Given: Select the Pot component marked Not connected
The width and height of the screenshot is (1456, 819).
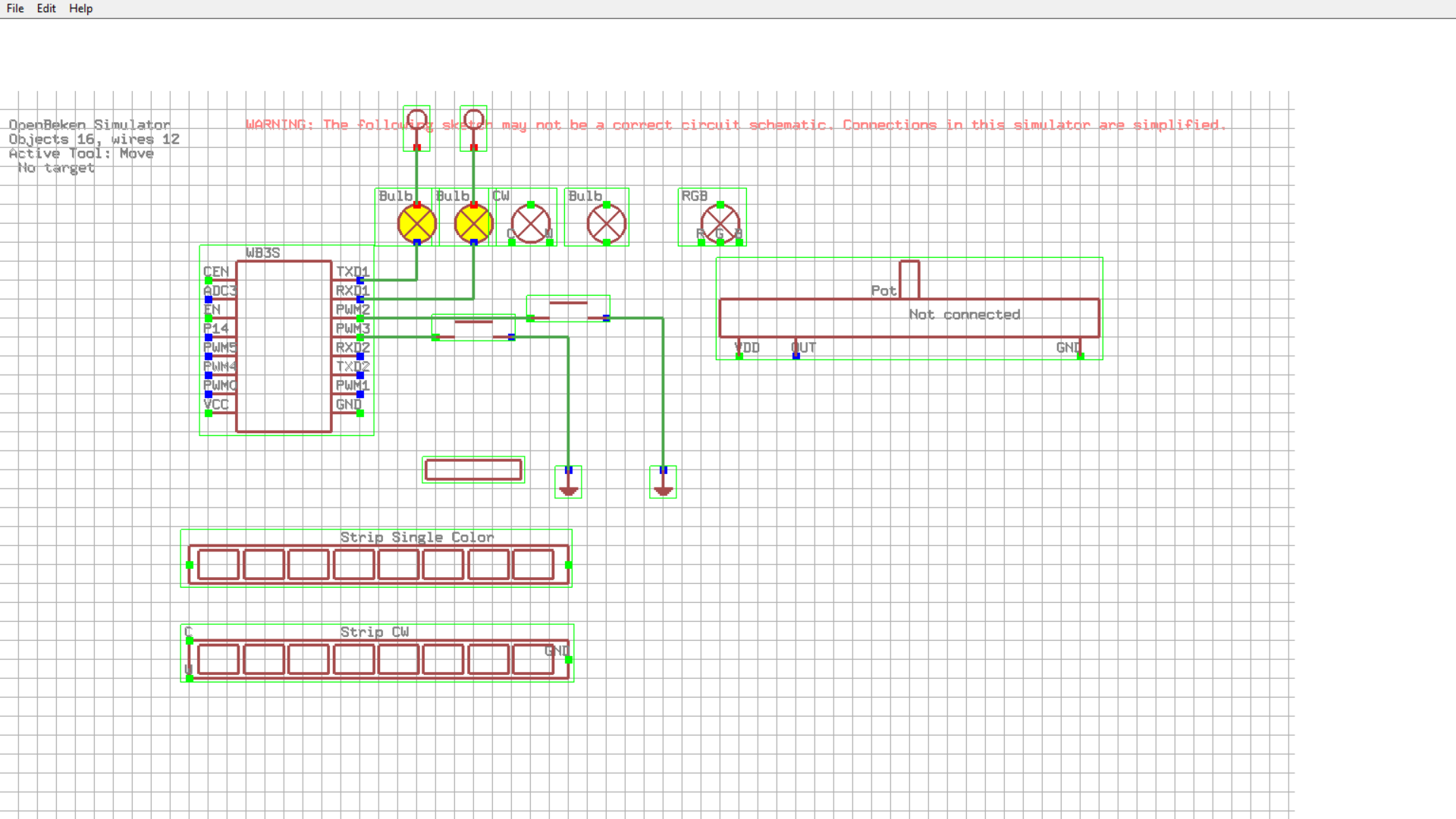Looking at the screenshot, I should (x=909, y=317).
